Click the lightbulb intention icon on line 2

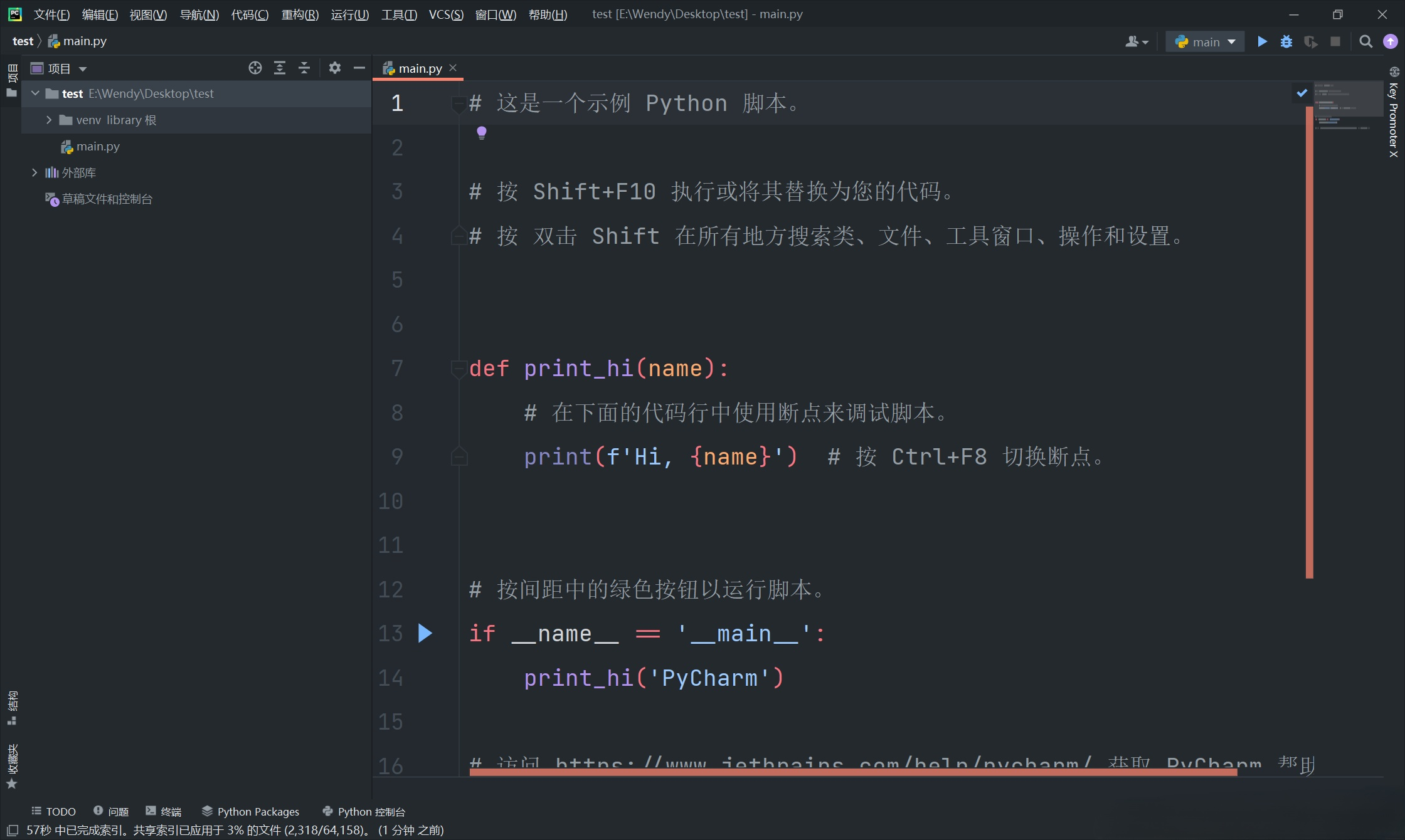pyautogui.click(x=481, y=132)
